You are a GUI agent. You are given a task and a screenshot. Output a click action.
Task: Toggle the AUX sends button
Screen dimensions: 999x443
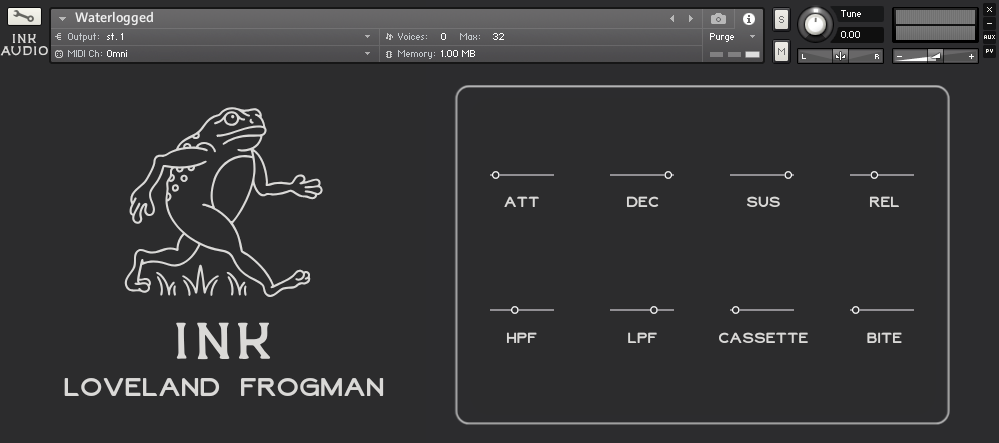(x=989, y=37)
